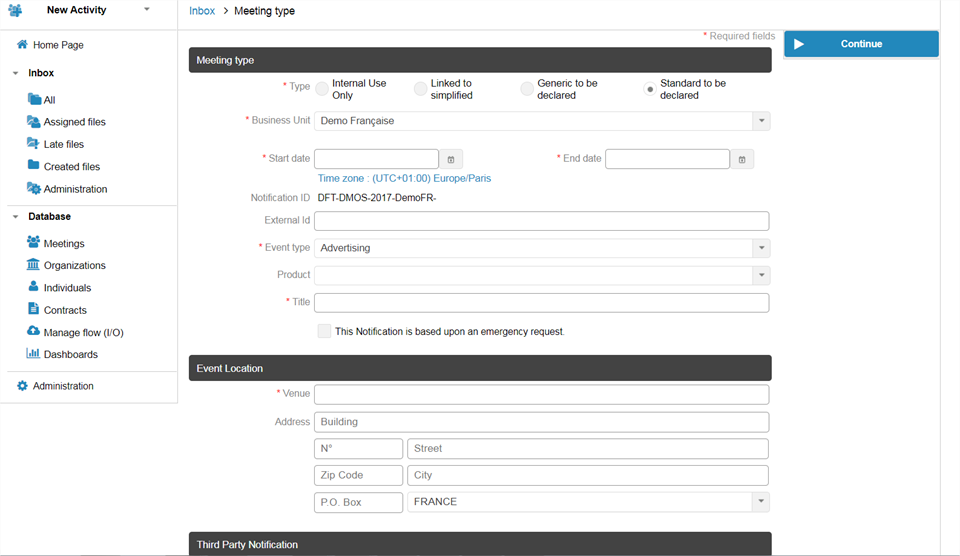Go to Meetings in the Database section
This screenshot has height=556, width=960.
(64, 243)
